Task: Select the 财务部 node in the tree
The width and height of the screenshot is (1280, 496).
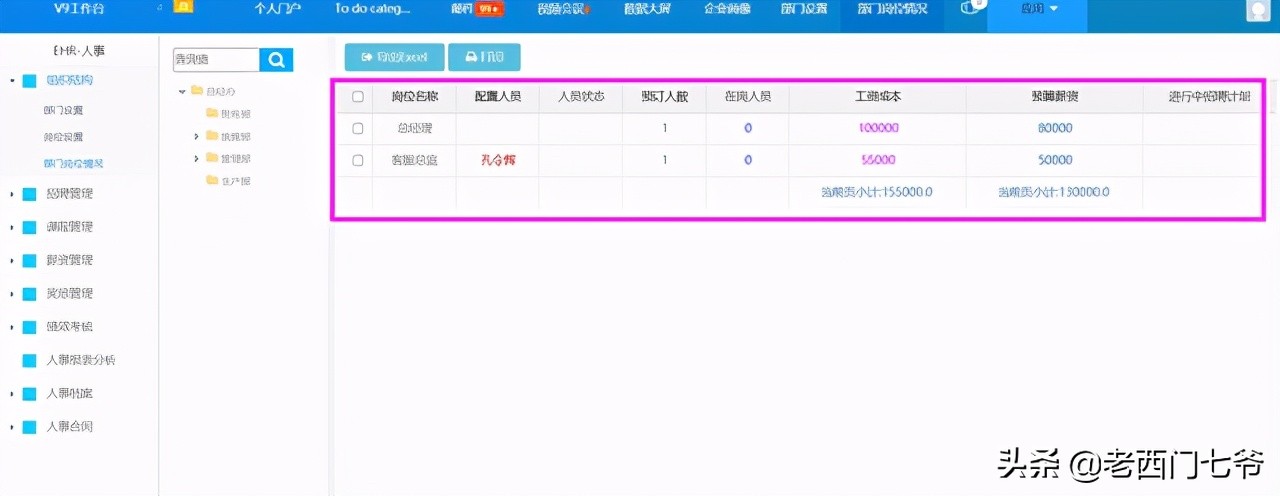Action: pyautogui.click(x=235, y=113)
